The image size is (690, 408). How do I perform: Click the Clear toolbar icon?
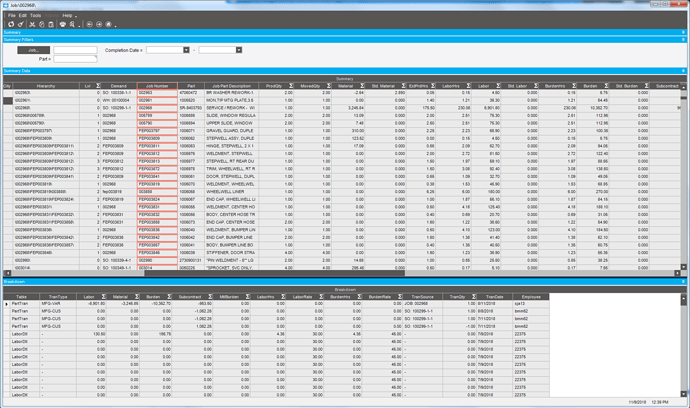coord(21,25)
